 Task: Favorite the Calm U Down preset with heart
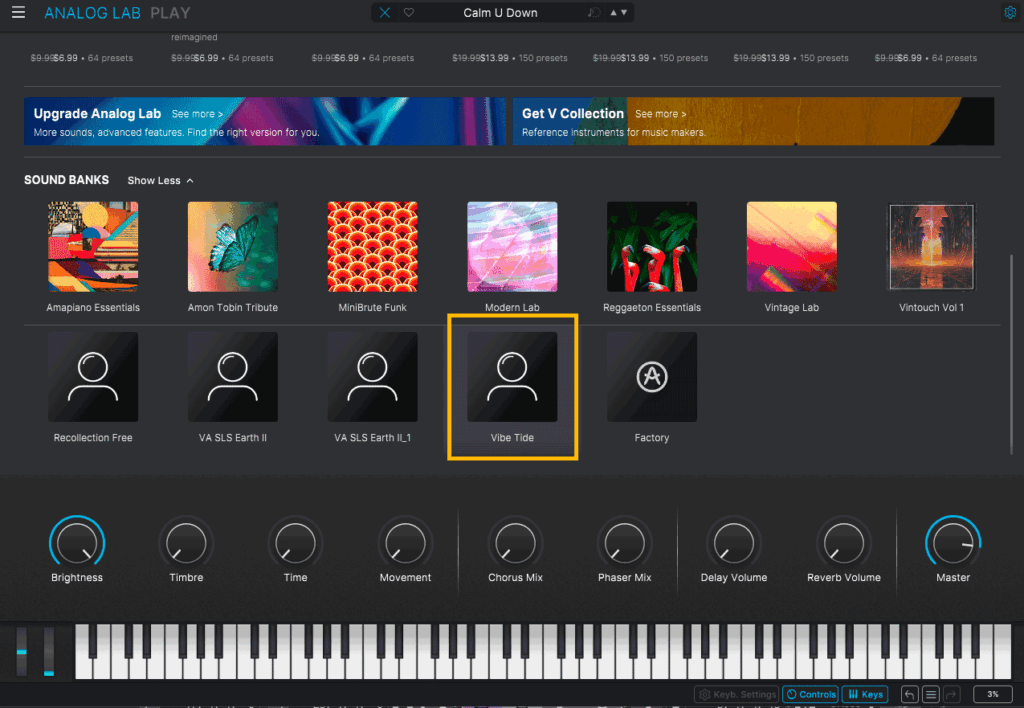coord(409,12)
